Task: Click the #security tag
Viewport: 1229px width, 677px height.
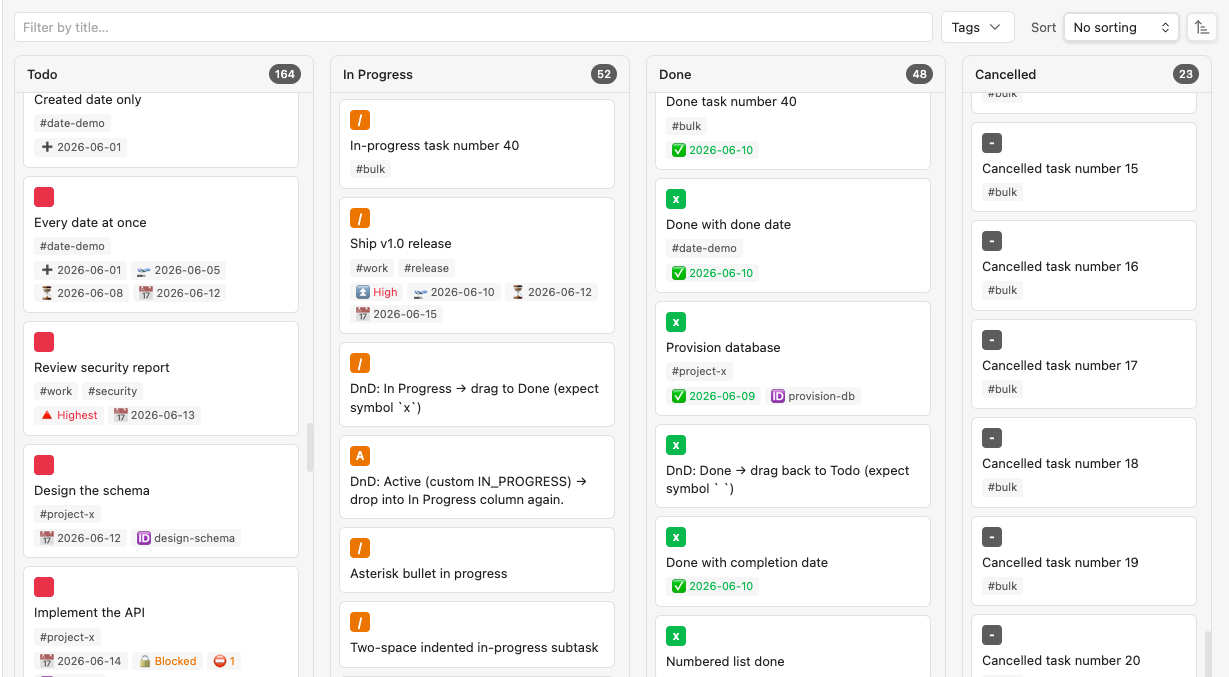Action: (x=112, y=391)
